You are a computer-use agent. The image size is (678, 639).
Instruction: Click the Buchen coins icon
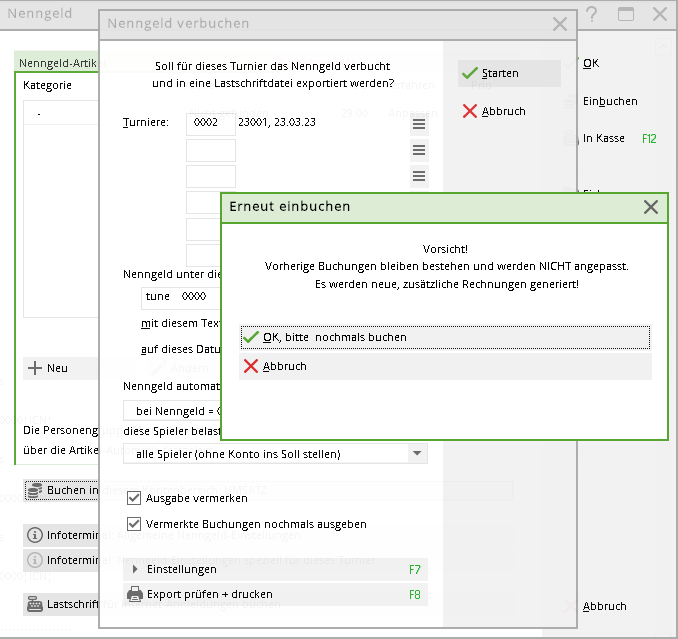click(x=34, y=491)
